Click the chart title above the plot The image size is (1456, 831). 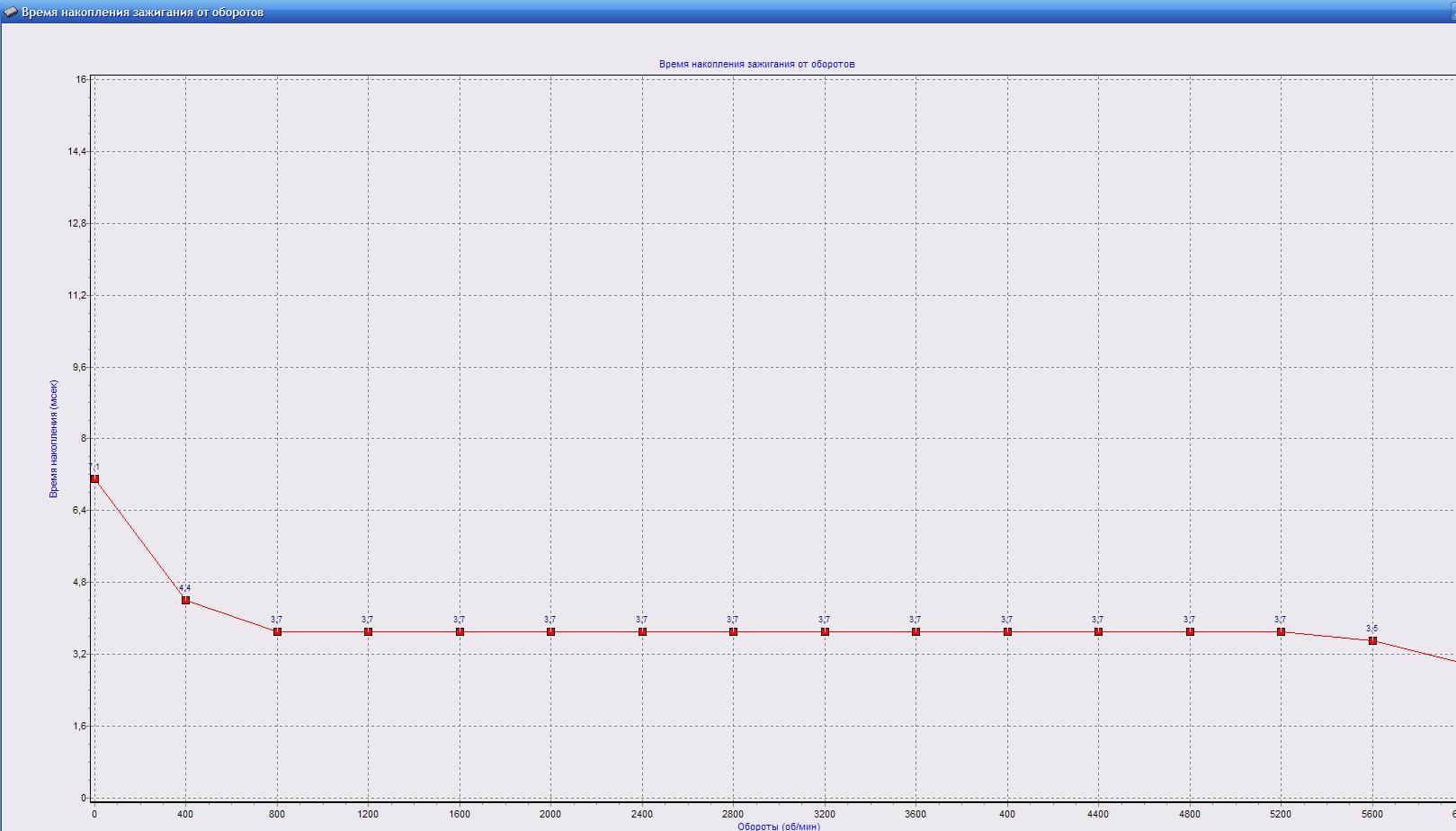[x=756, y=65]
